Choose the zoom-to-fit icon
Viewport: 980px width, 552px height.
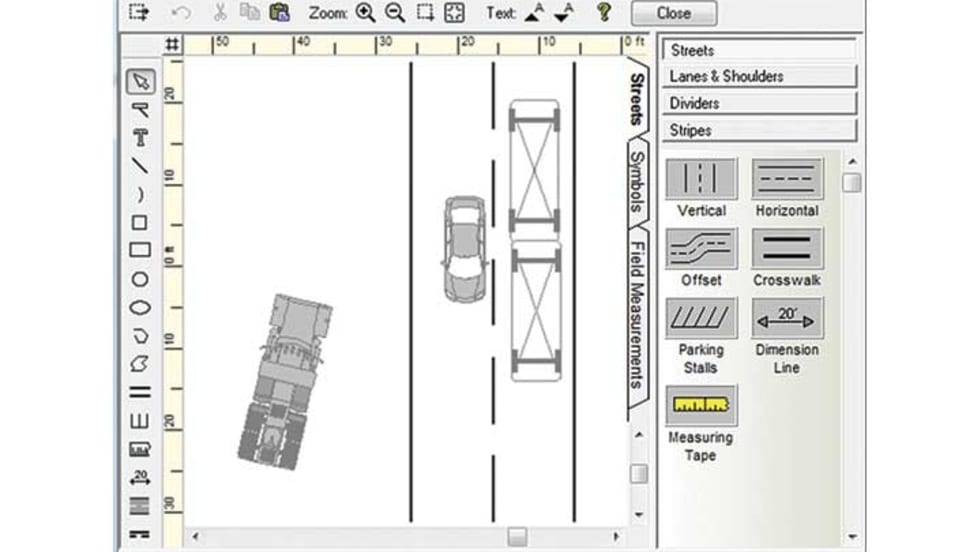coord(455,13)
